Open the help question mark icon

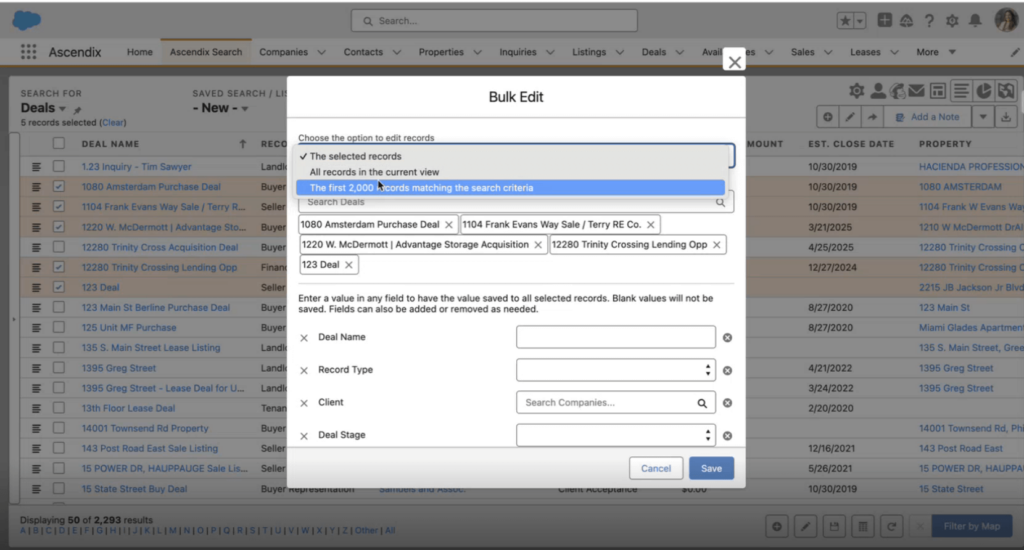[929, 21]
